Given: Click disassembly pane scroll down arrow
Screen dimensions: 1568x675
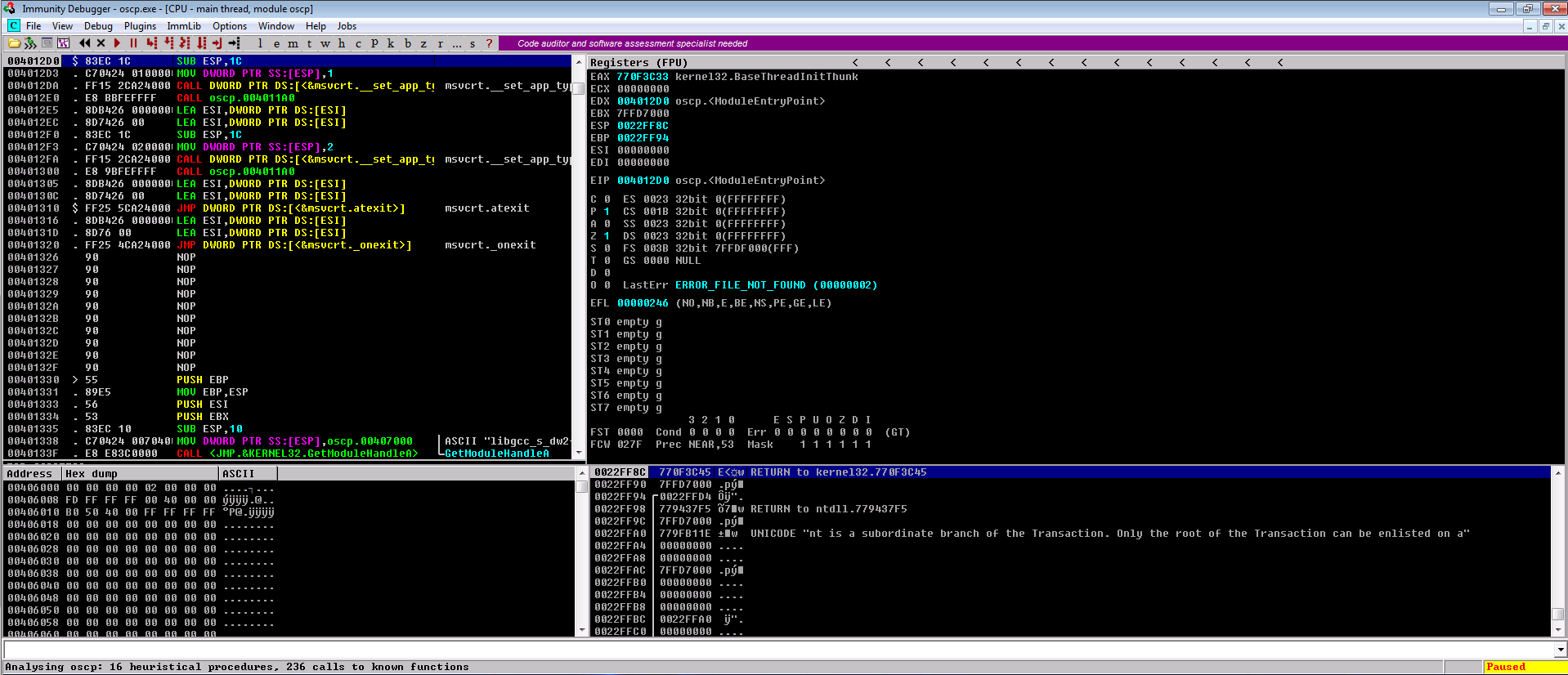Looking at the screenshot, I should (x=580, y=452).
